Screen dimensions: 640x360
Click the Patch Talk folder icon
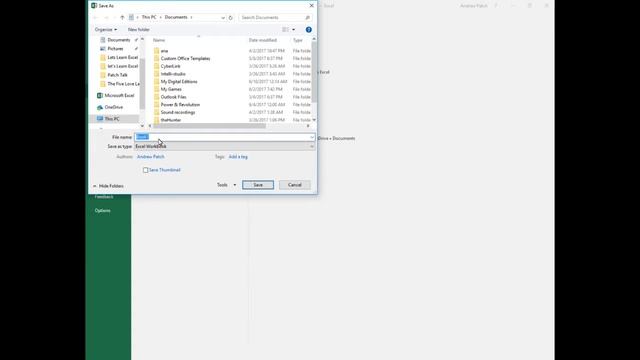pyautogui.click(x=103, y=75)
